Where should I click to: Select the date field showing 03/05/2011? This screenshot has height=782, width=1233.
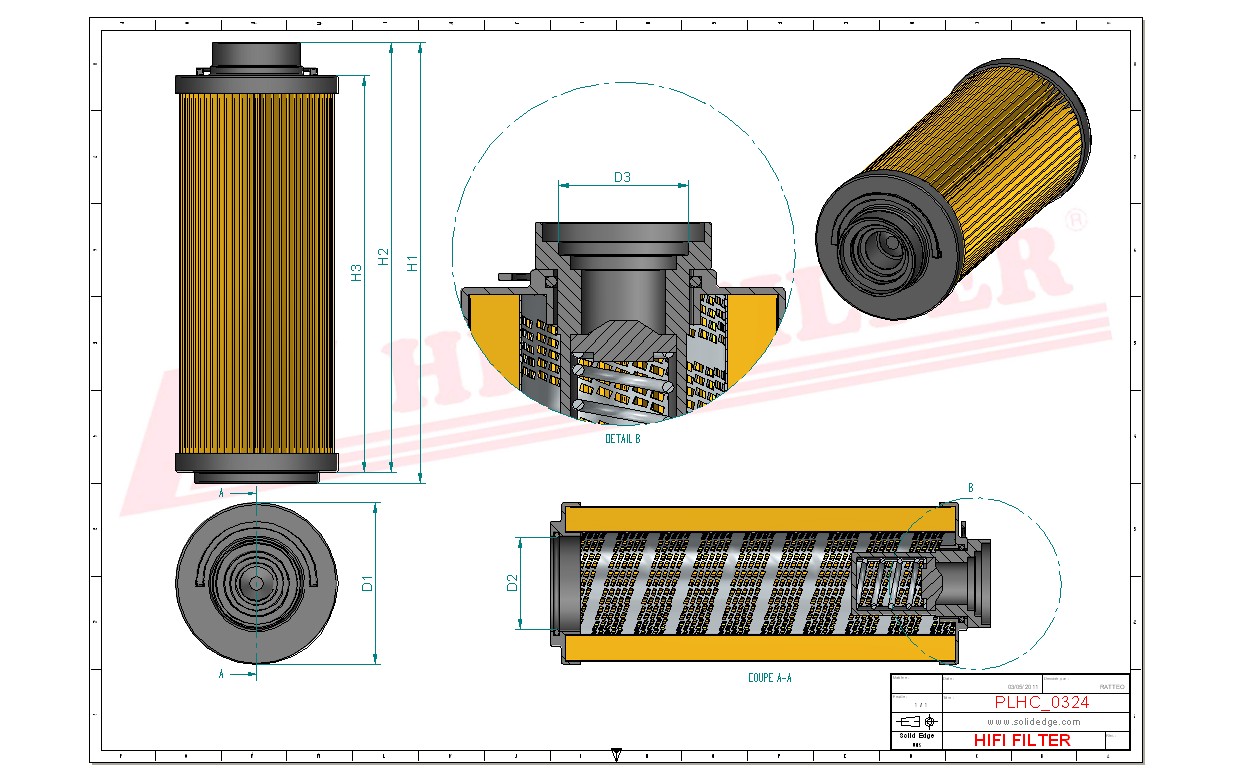click(1023, 686)
